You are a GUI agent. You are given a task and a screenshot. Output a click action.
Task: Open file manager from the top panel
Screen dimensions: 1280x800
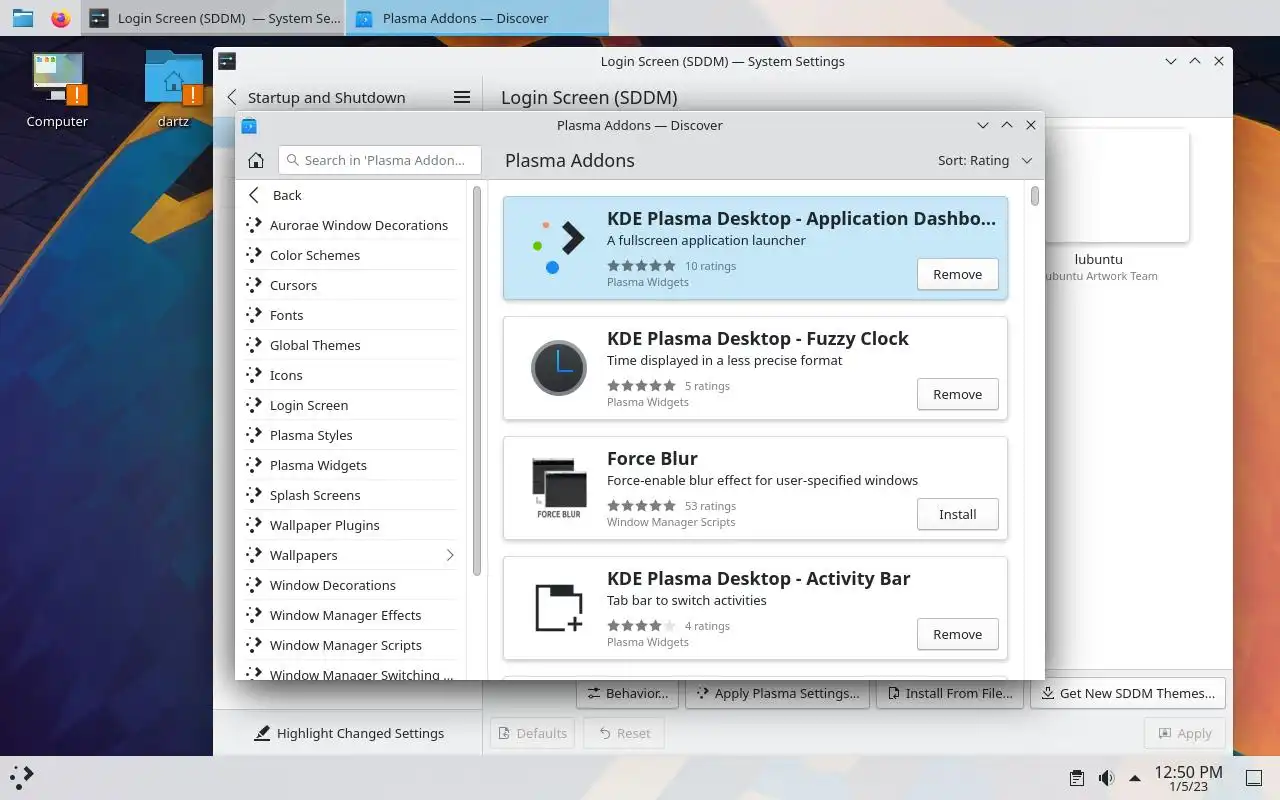tap(23, 18)
